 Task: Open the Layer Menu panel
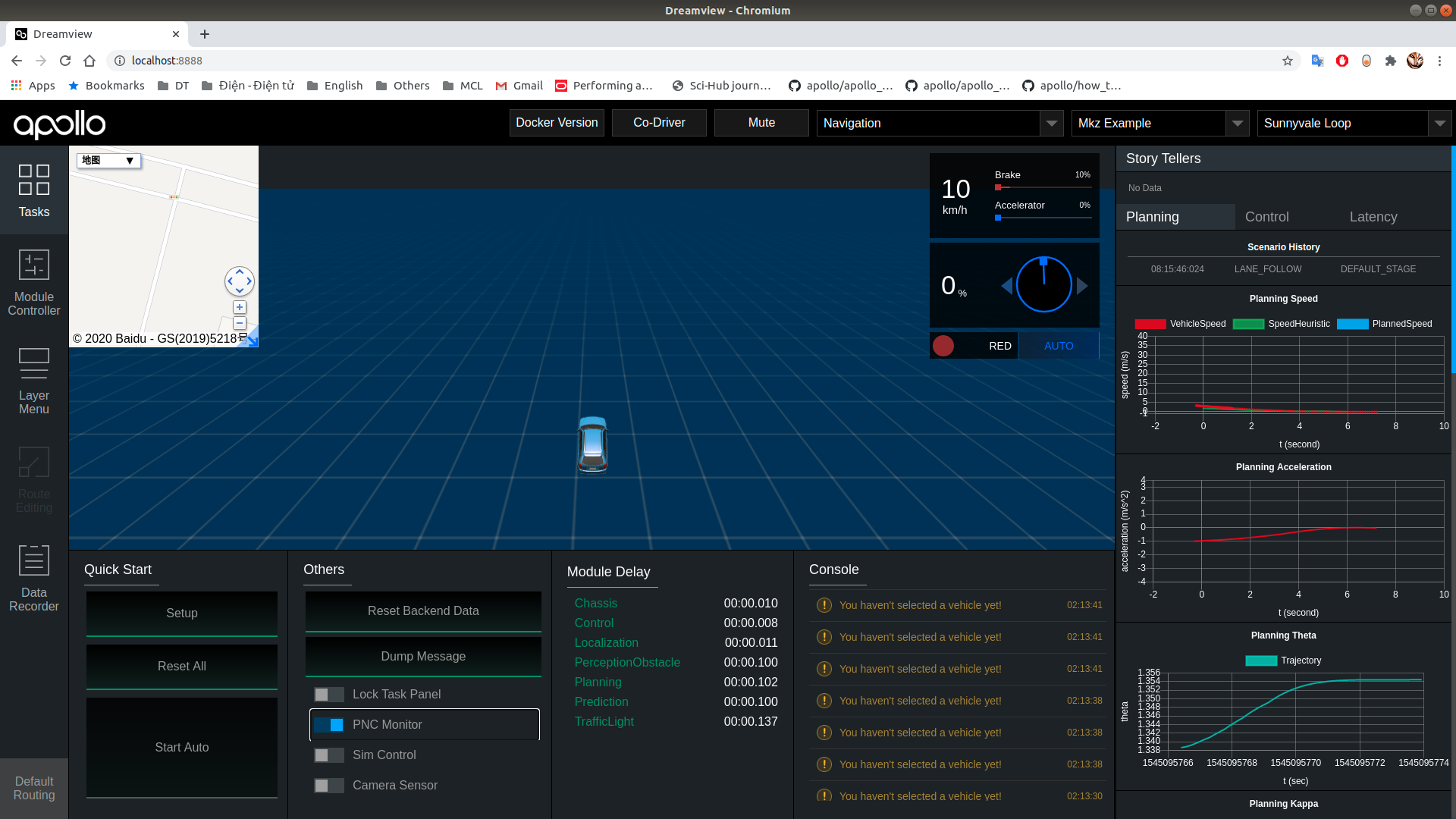[x=34, y=381]
